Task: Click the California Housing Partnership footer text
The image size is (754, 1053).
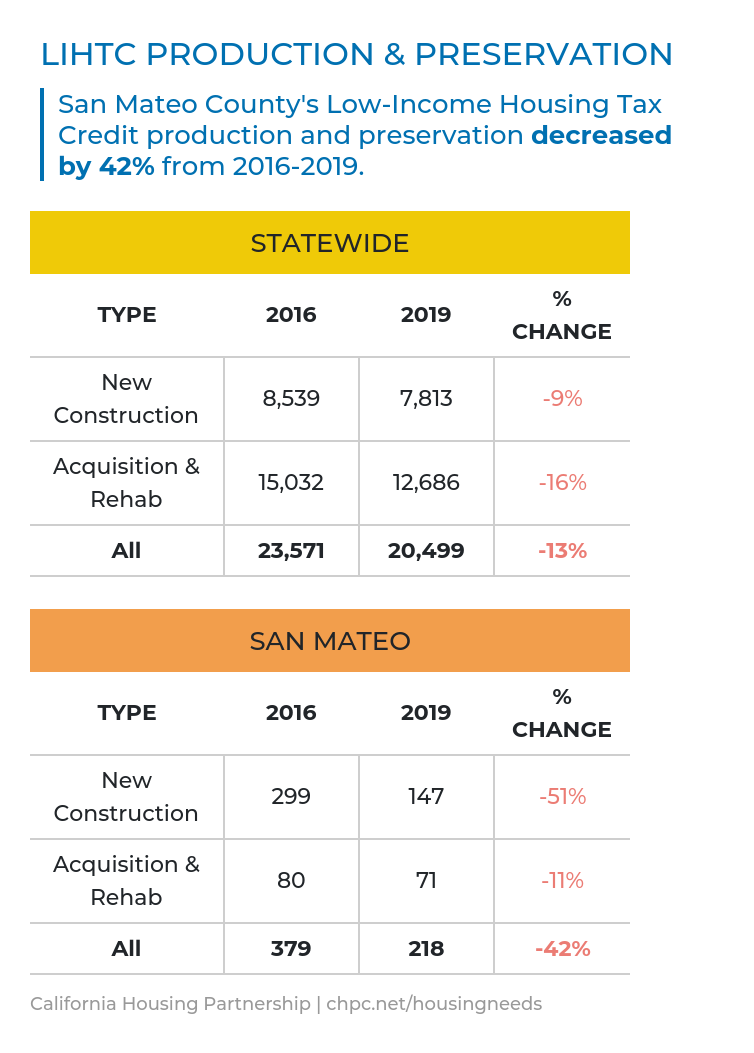Action: pyautogui.click(x=170, y=1003)
